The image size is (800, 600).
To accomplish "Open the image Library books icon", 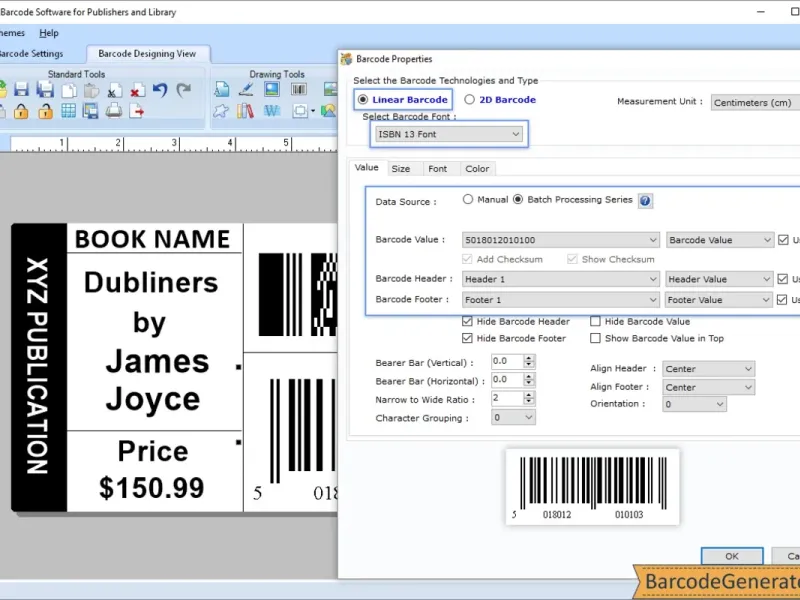I will [x=245, y=111].
